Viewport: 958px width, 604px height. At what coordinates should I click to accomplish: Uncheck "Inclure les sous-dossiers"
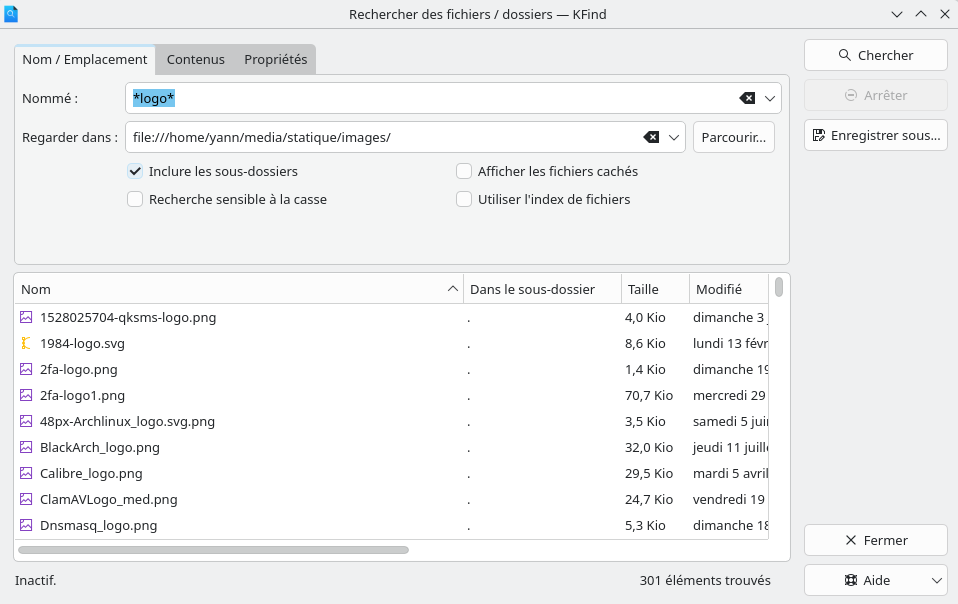point(135,171)
